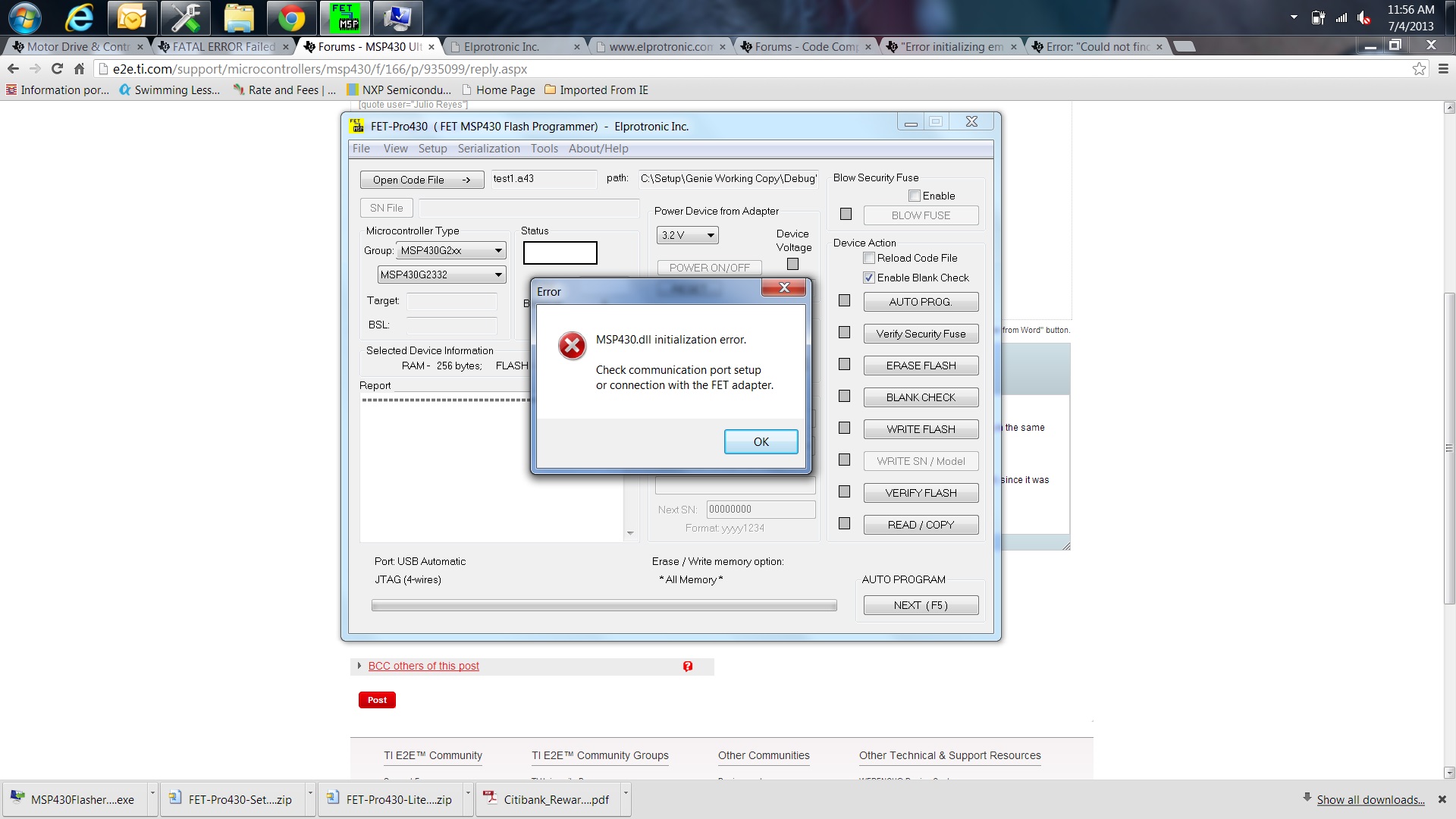The height and width of the screenshot is (819, 1456).
Task: Click Open Code File button
Action: (422, 180)
